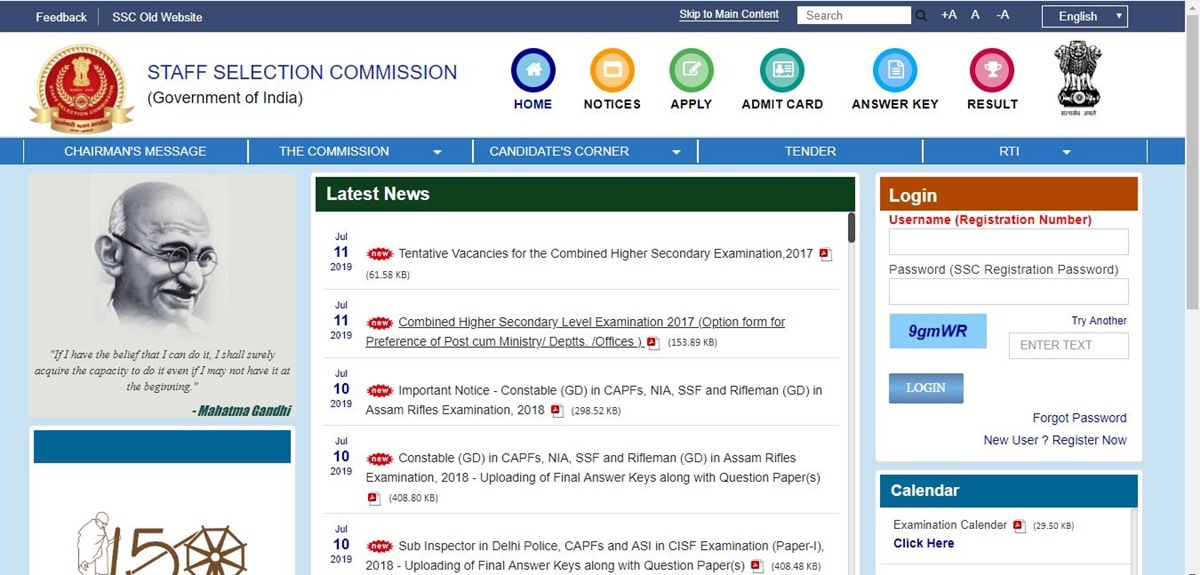Click the Home icon in header
Screen dimensions: 1200x575
(533, 71)
